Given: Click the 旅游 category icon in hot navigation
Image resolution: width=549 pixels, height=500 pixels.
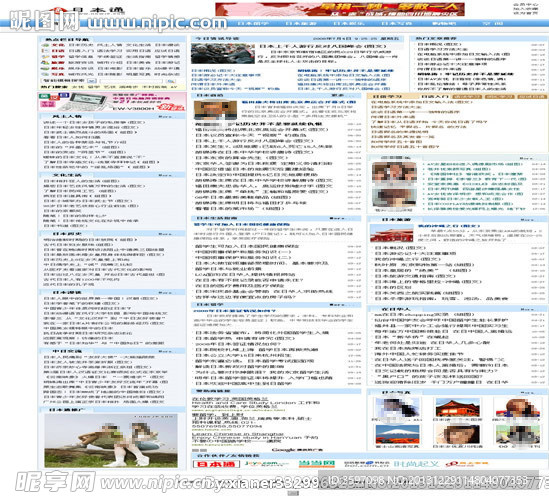Looking at the screenshot, I should (45, 62).
